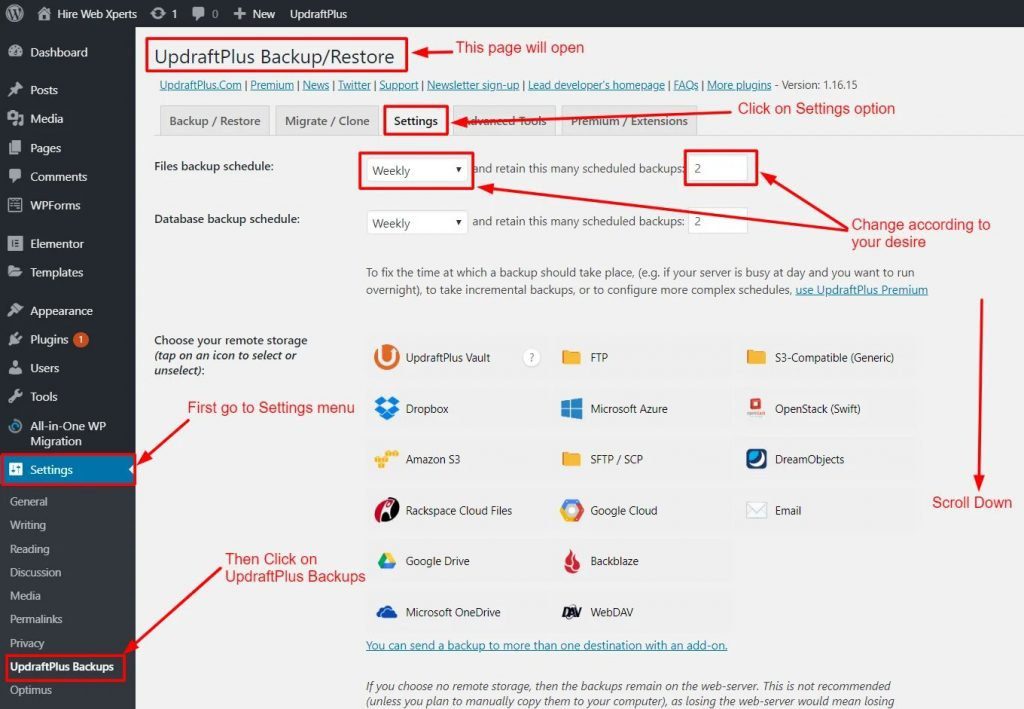The height and width of the screenshot is (709, 1024).
Task: Open the Writing settings submenu item
Action: tap(28, 525)
